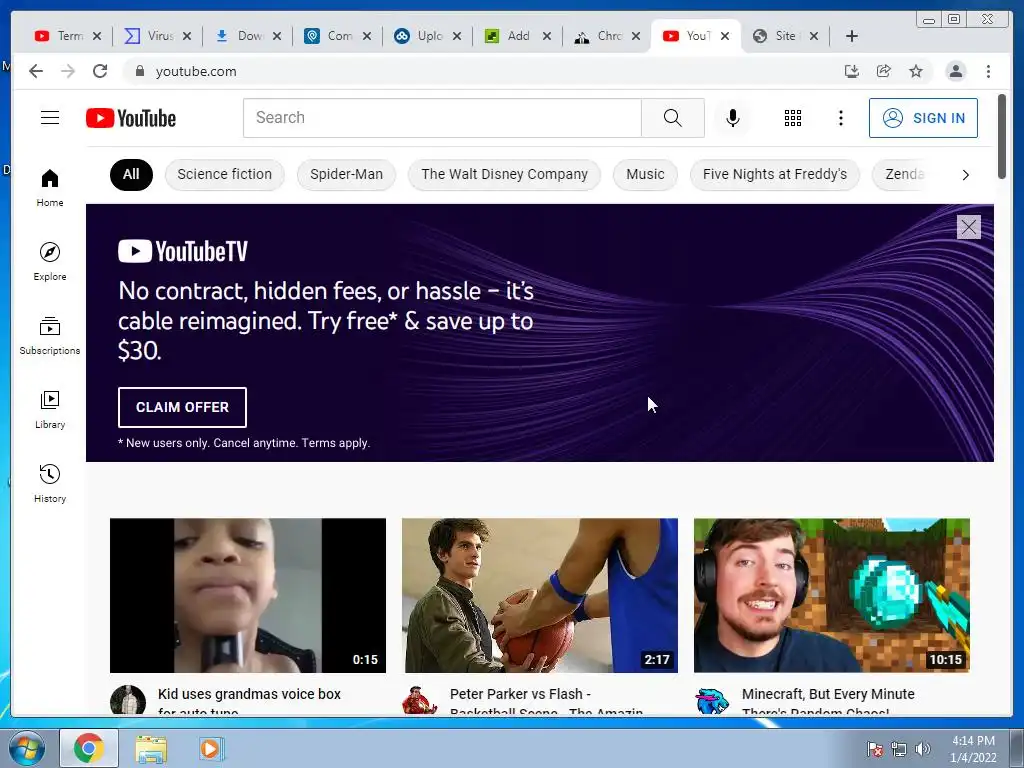Open Kid uses grandmas voice box title
The image size is (1024, 768).
[249, 700]
